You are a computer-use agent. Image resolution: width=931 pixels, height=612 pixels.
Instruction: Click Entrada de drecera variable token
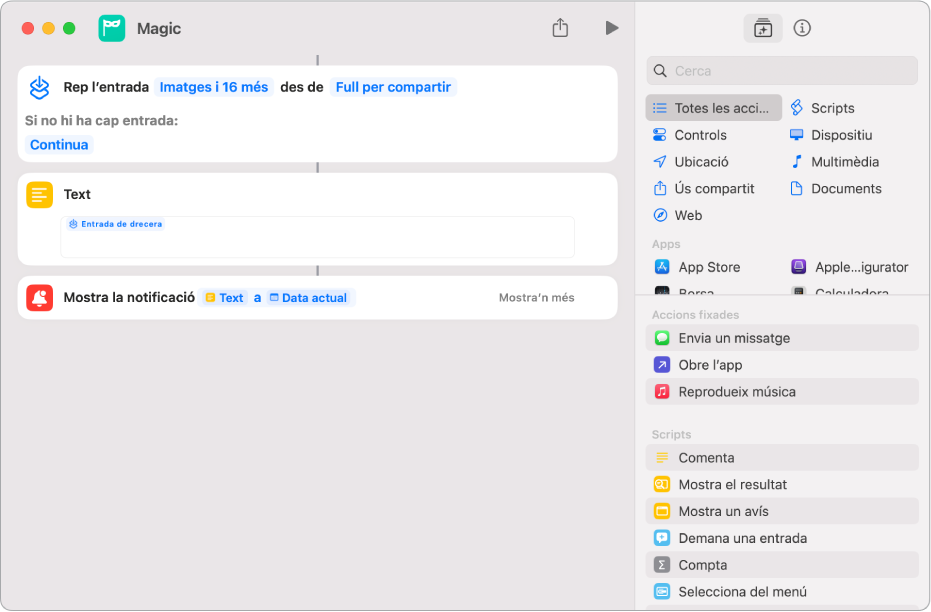pyautogui.click(x=116, y=224)
